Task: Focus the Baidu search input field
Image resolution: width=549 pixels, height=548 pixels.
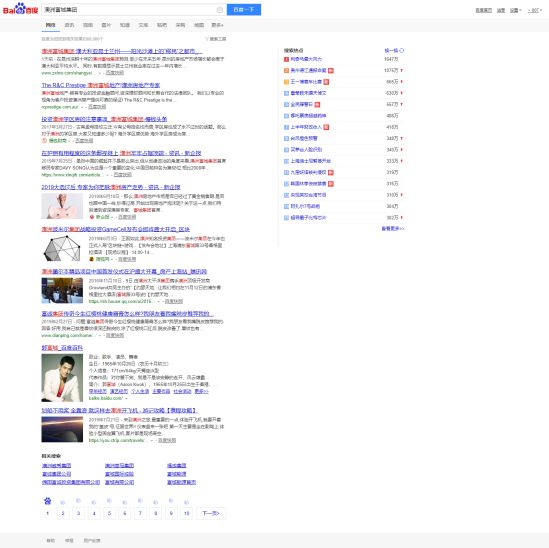Action: pos(130,10)
